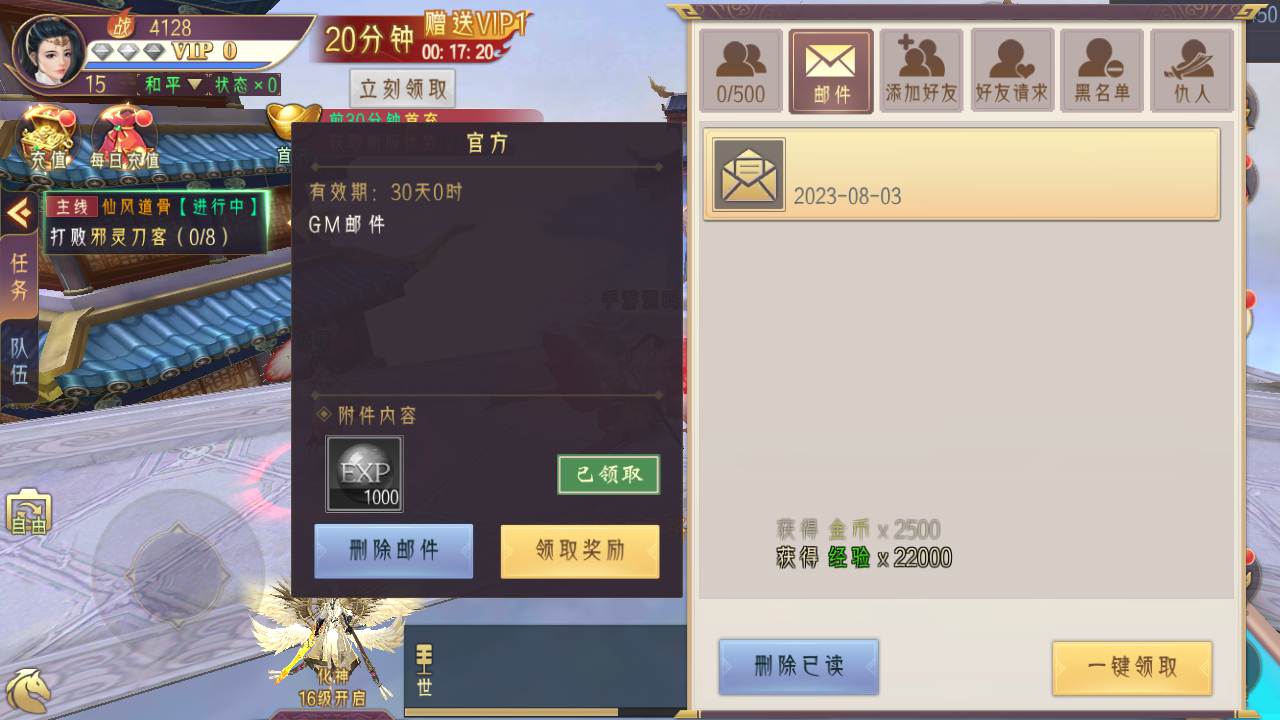Click the 立刻领取 claim now button
This screenshot has width=1280, height=720.
(403, 89)
